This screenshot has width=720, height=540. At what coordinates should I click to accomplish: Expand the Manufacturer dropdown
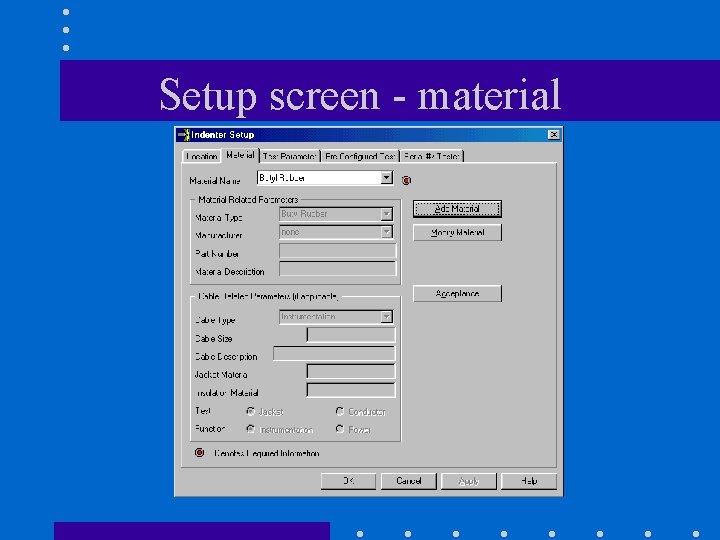(x=387, y=232)
